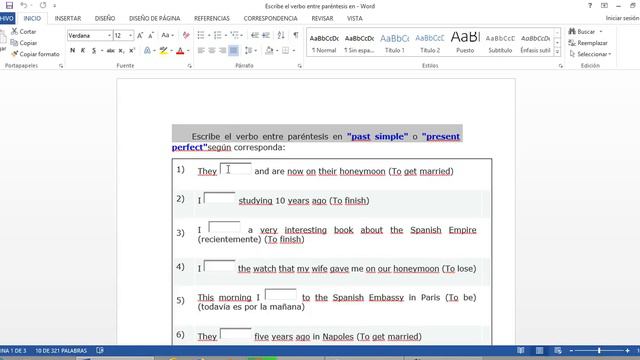
Task: Apply yellow text highlight marker
Action: click(x=164, y=51)
